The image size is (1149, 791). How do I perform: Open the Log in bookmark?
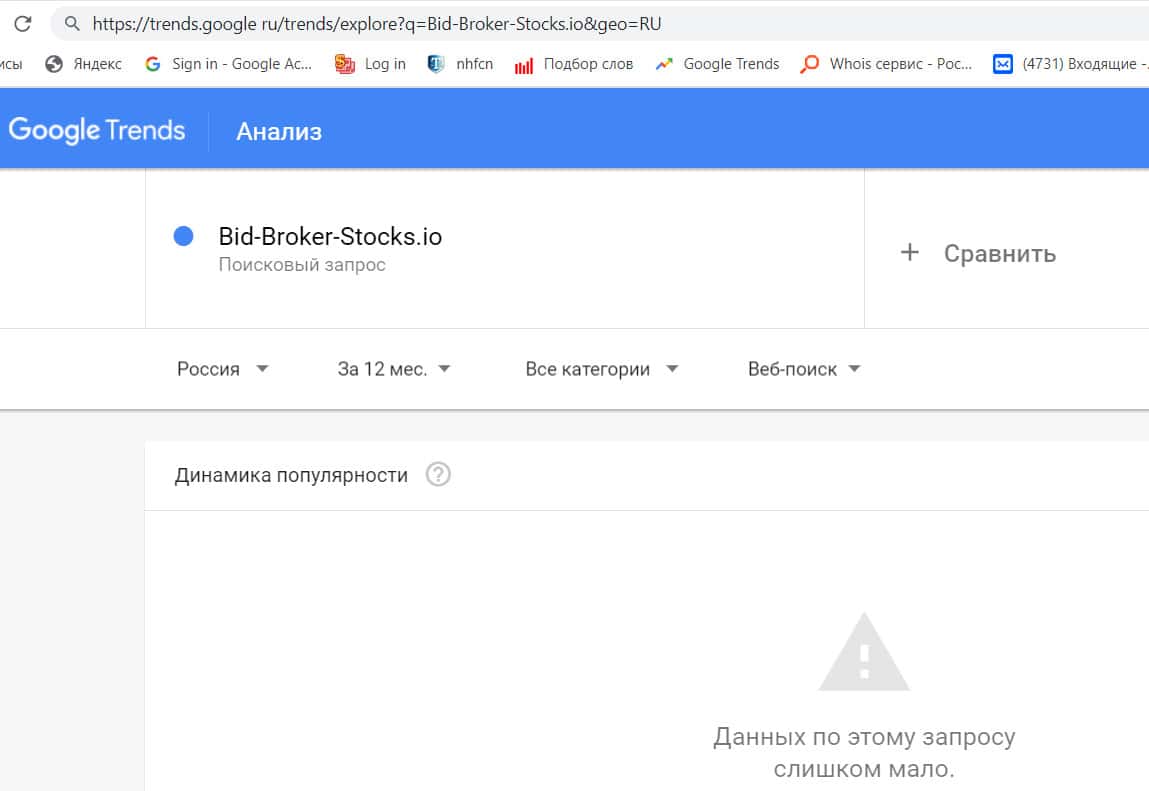pyautogui.click(x=371, y=64)
